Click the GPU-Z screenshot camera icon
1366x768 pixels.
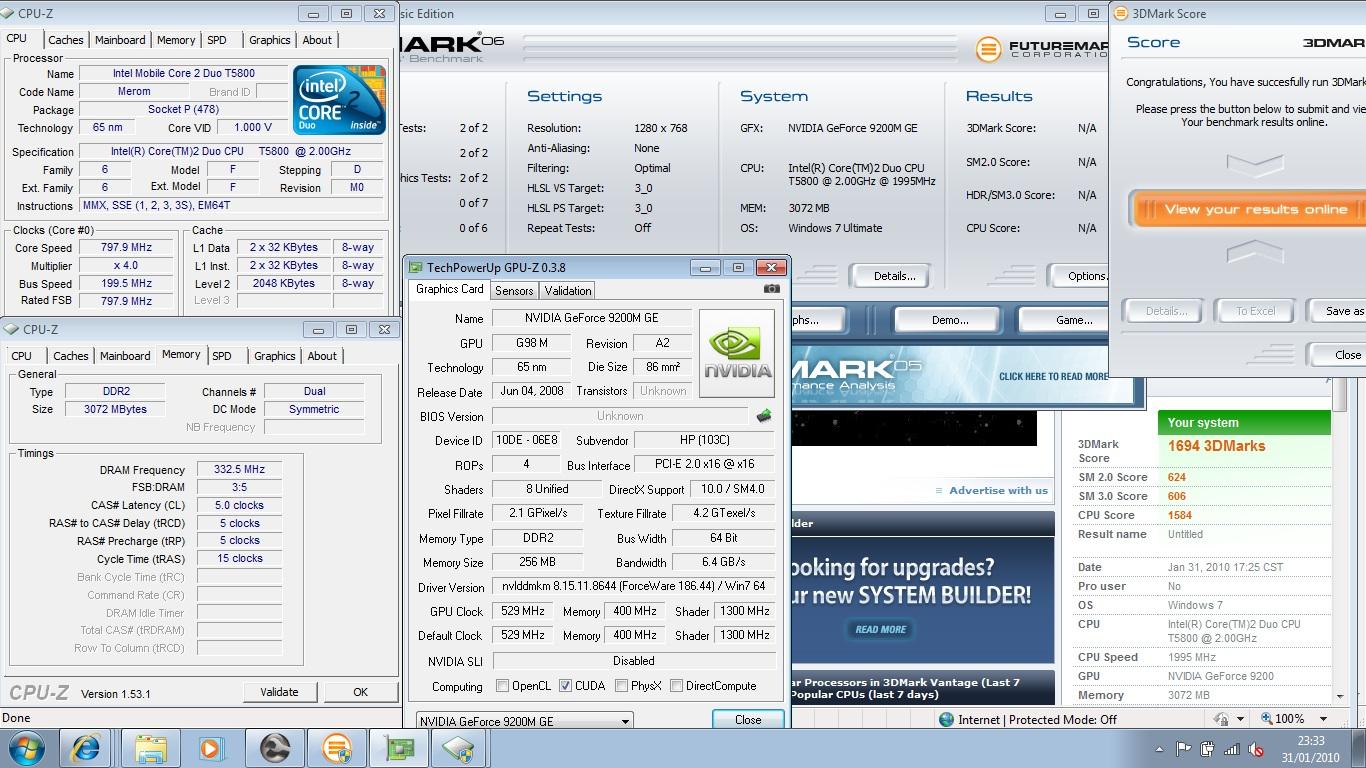point(771,289)
